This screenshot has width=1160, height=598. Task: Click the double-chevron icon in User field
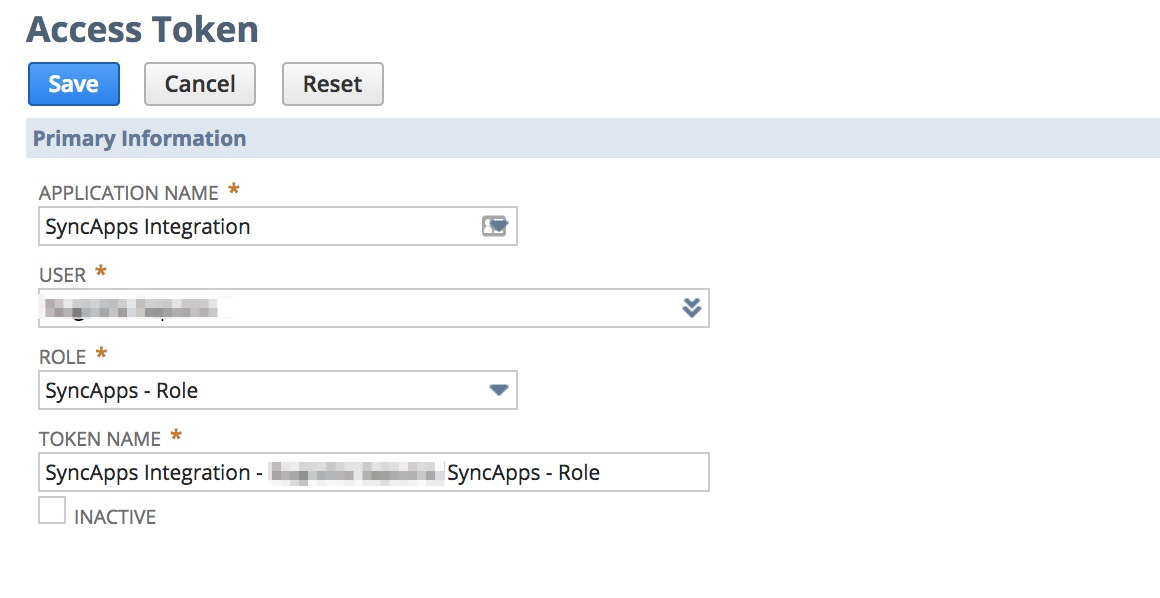click(x=692, y=308)
